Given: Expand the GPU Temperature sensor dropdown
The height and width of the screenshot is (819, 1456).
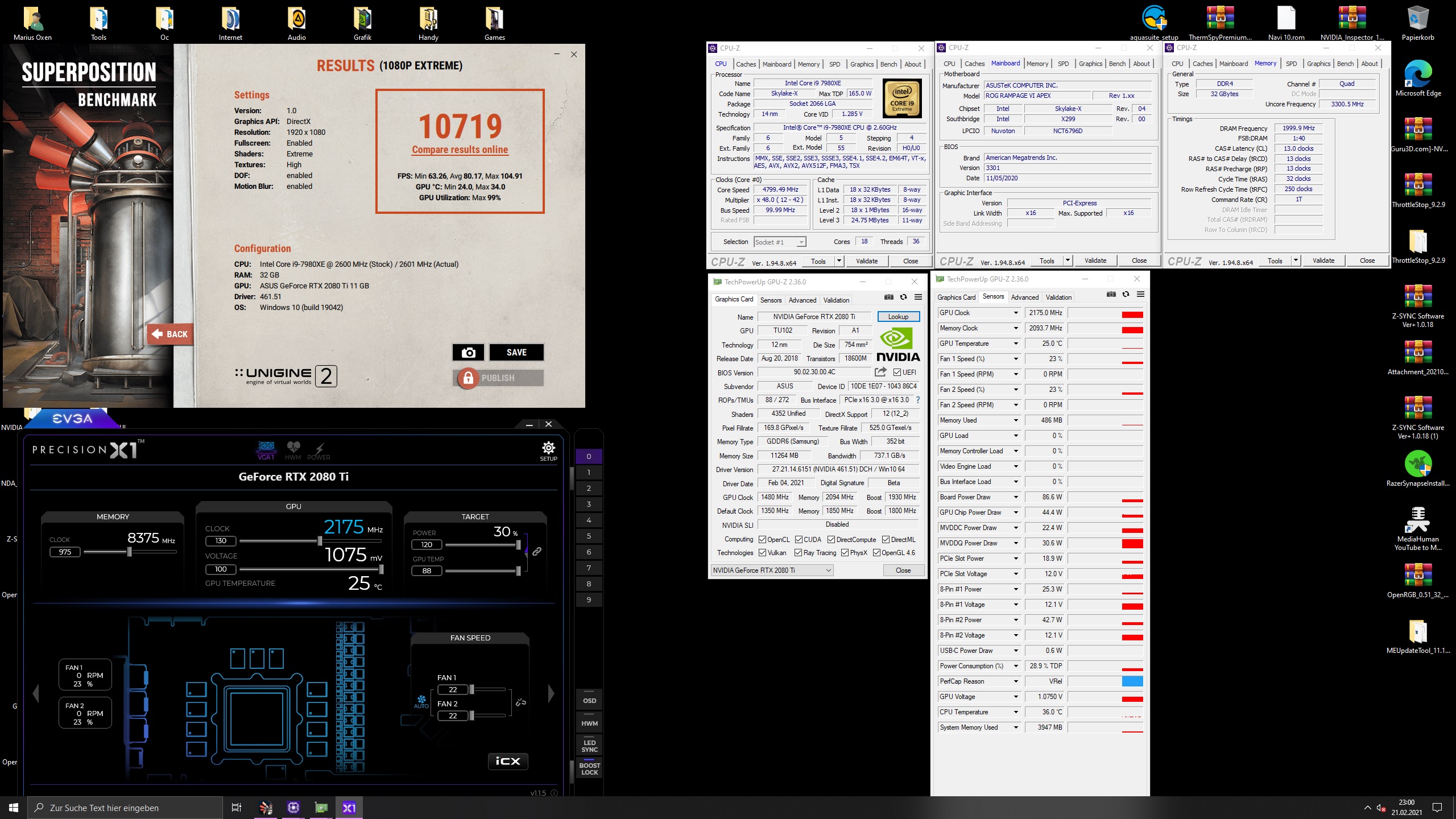Looking at the screenshot, I should 1016,344.
